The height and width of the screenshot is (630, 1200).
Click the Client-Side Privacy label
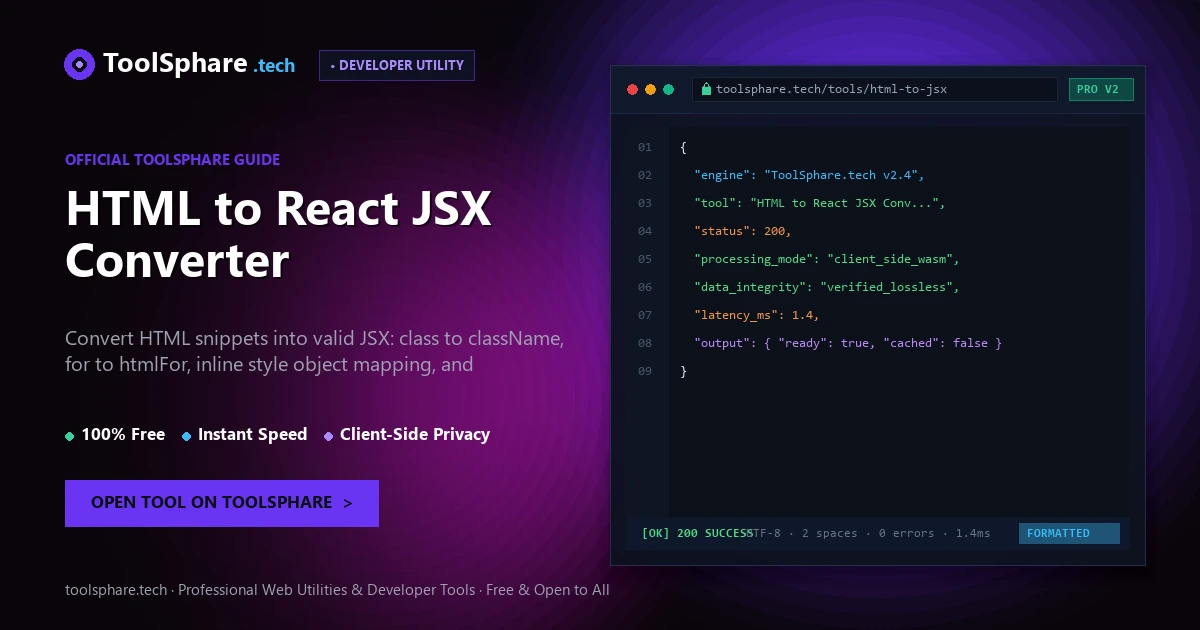coord(415,435)
